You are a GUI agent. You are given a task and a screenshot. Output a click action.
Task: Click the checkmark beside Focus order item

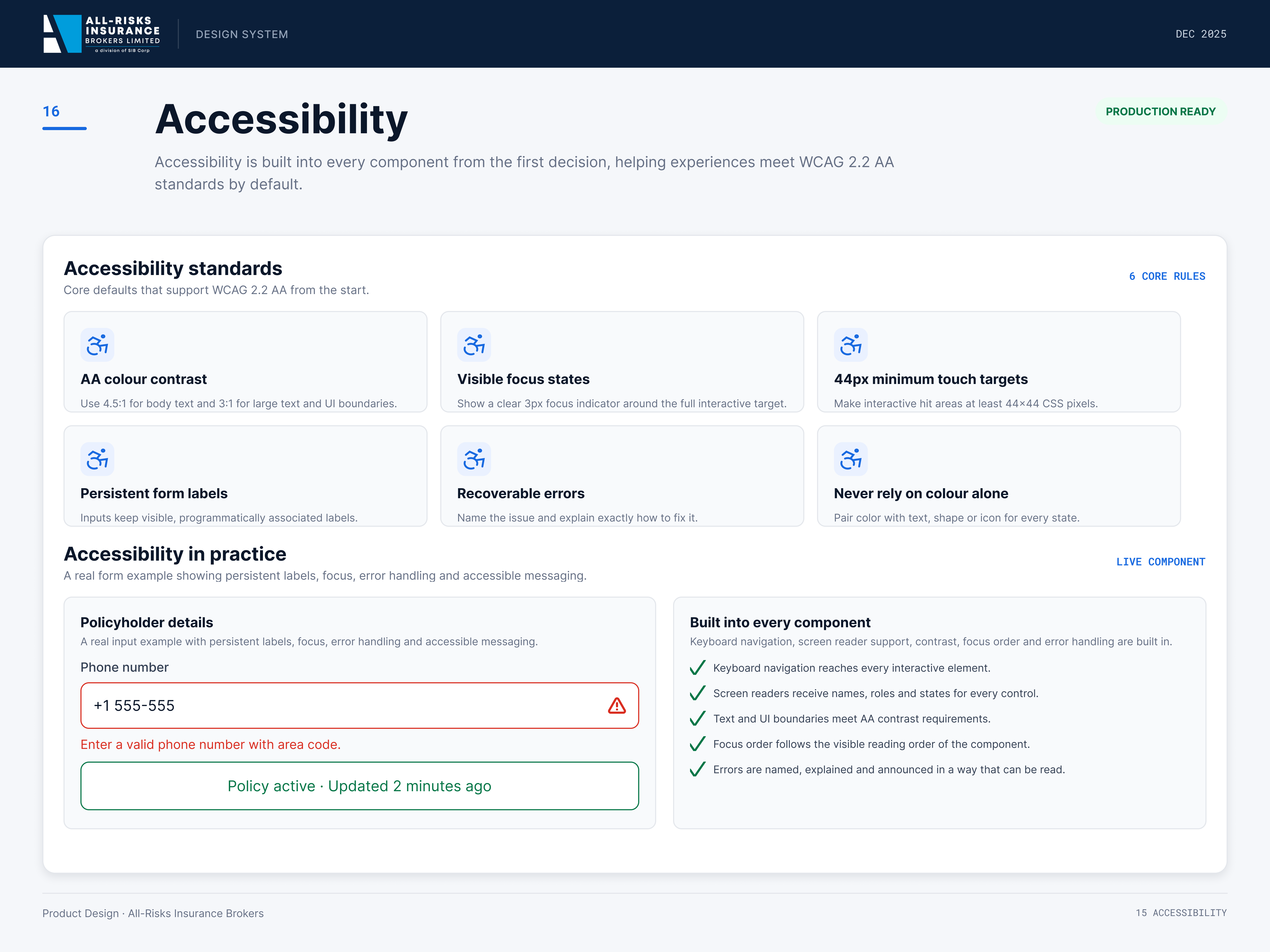click(x=698, y=744)
